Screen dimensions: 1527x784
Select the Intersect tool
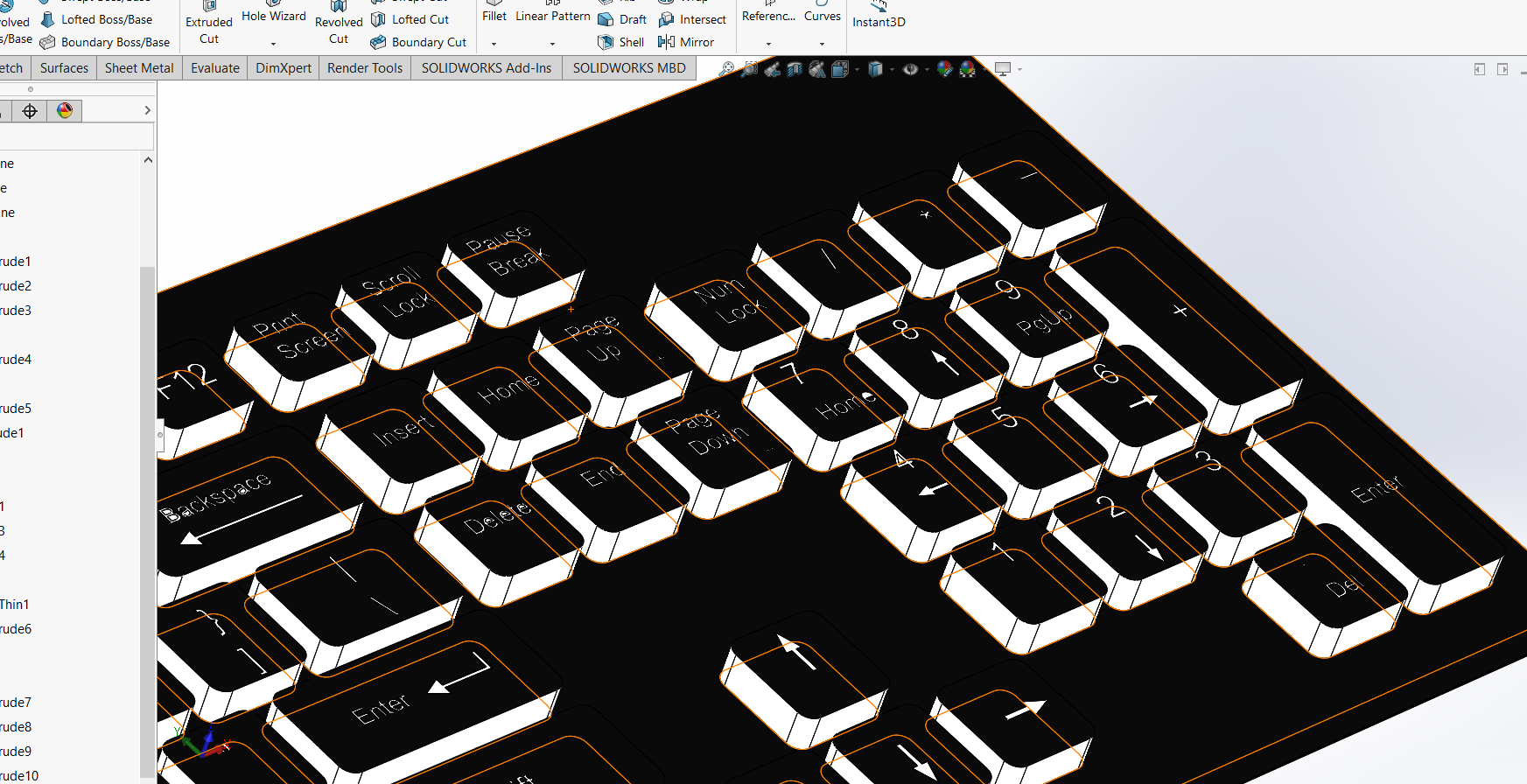(692, 19)
